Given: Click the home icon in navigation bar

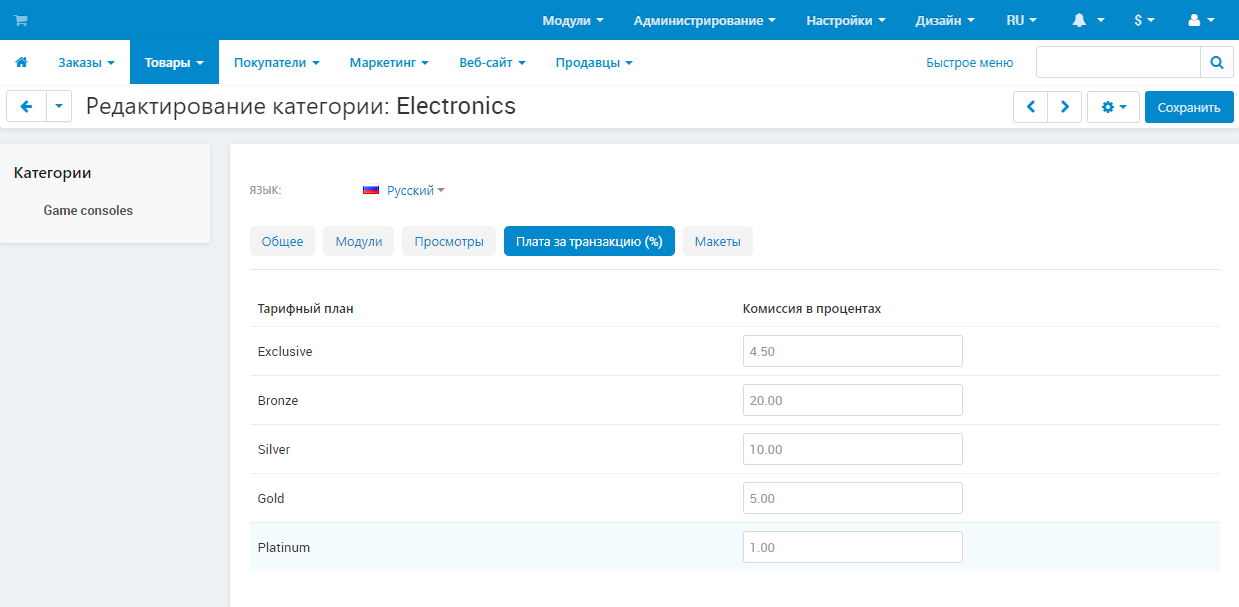Looking at the screenshot, I should (21, 62).
